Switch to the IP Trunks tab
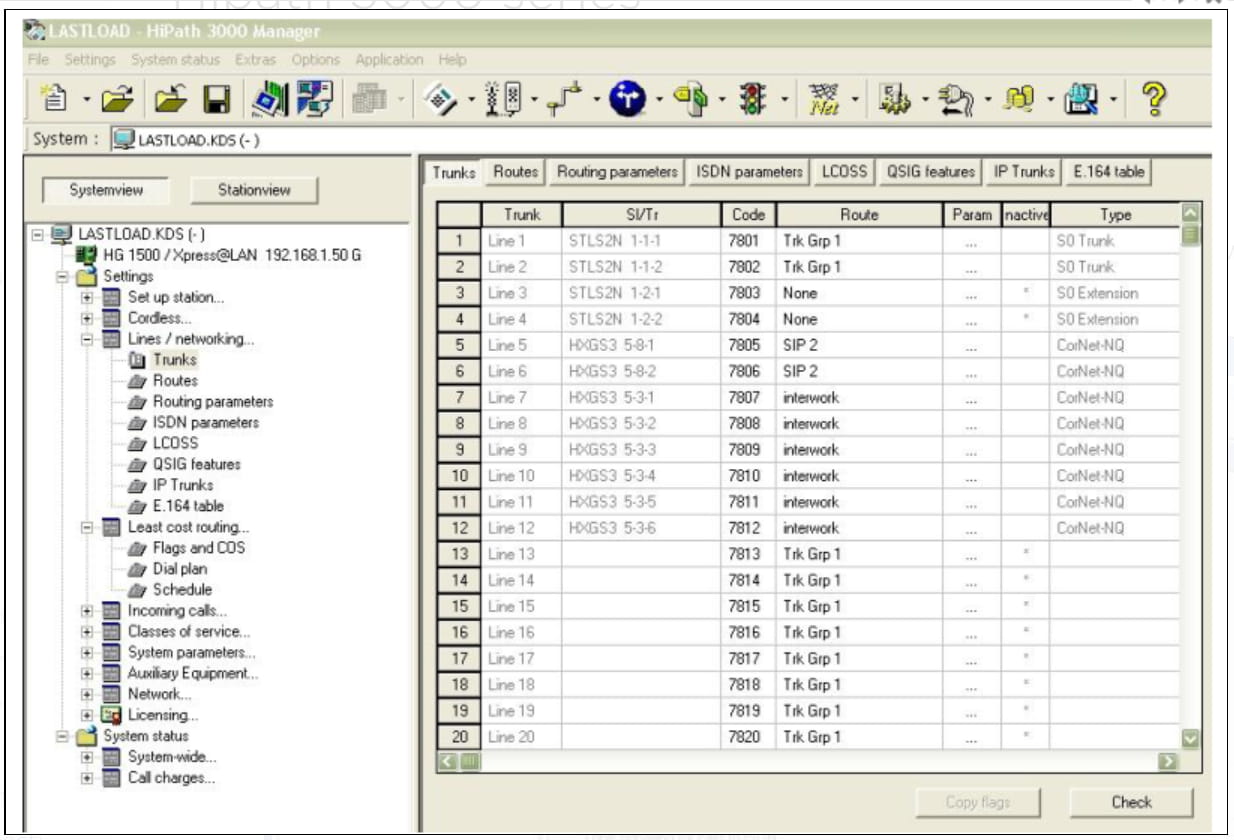 pyautogui.click(x=1024, y=172)
